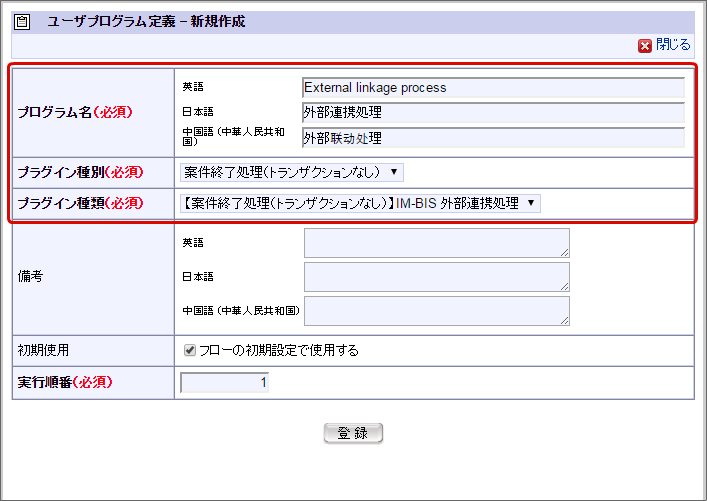Click the red X close icon
Screen dimensions: 707x501
pos(645,45)
